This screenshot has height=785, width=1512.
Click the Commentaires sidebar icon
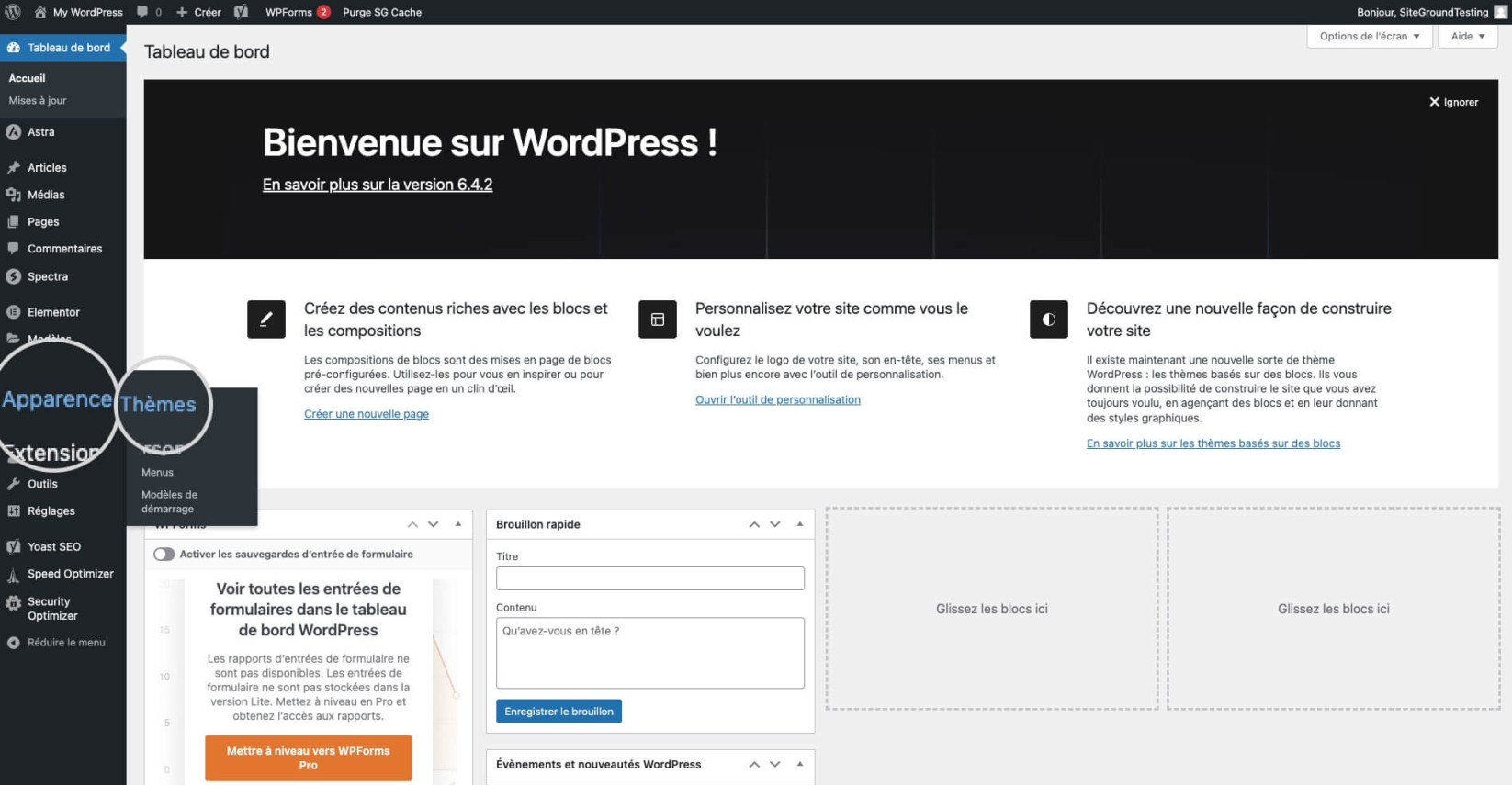tap(13, 249)
